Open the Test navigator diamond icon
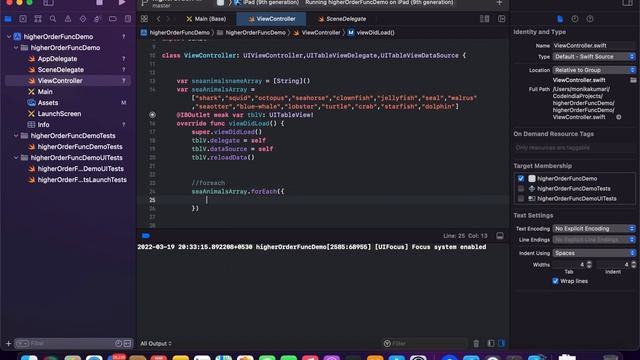 (83, 19)
